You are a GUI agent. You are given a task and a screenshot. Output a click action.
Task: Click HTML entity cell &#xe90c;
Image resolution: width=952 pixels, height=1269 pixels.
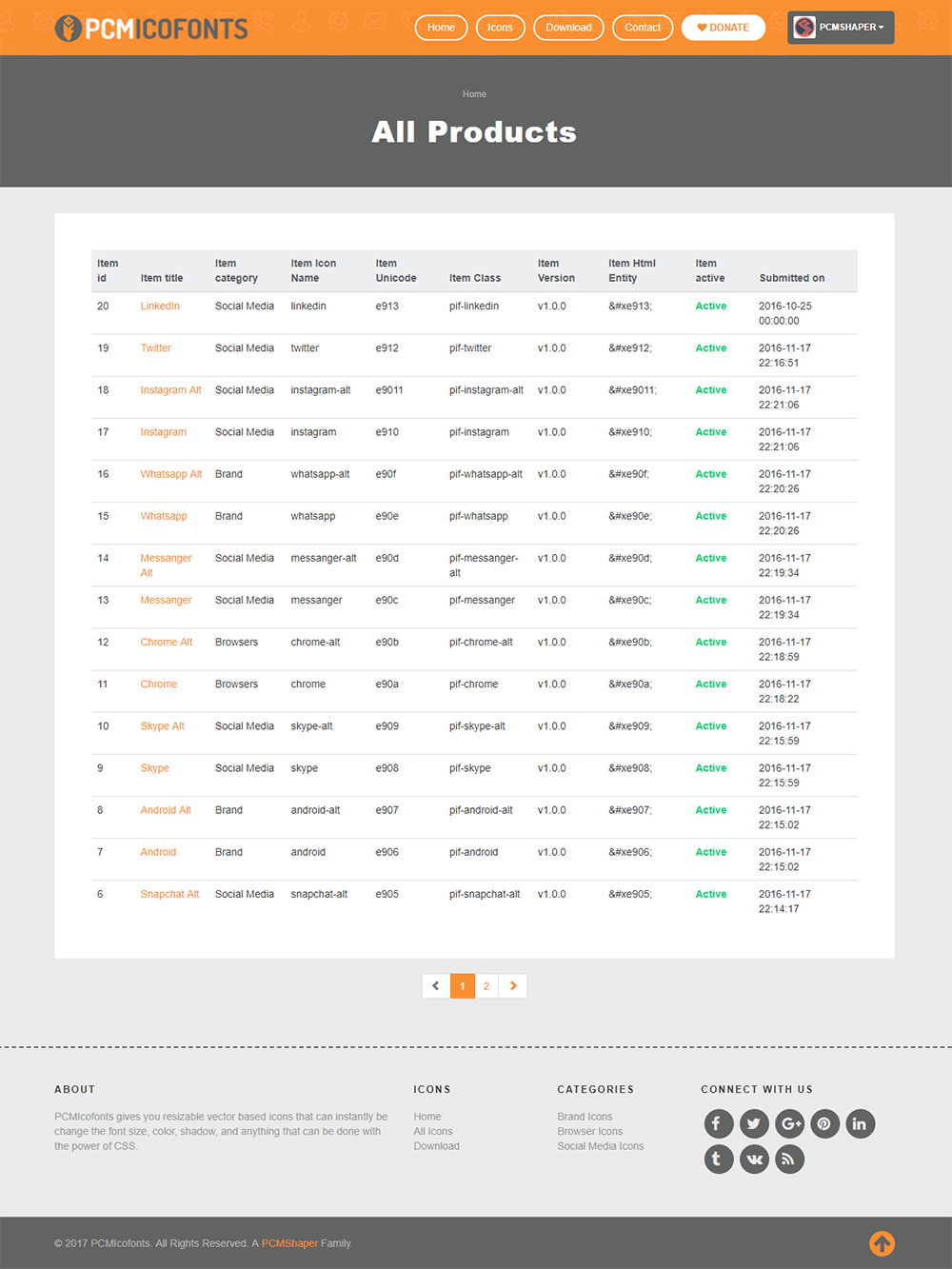coord(630,600)
